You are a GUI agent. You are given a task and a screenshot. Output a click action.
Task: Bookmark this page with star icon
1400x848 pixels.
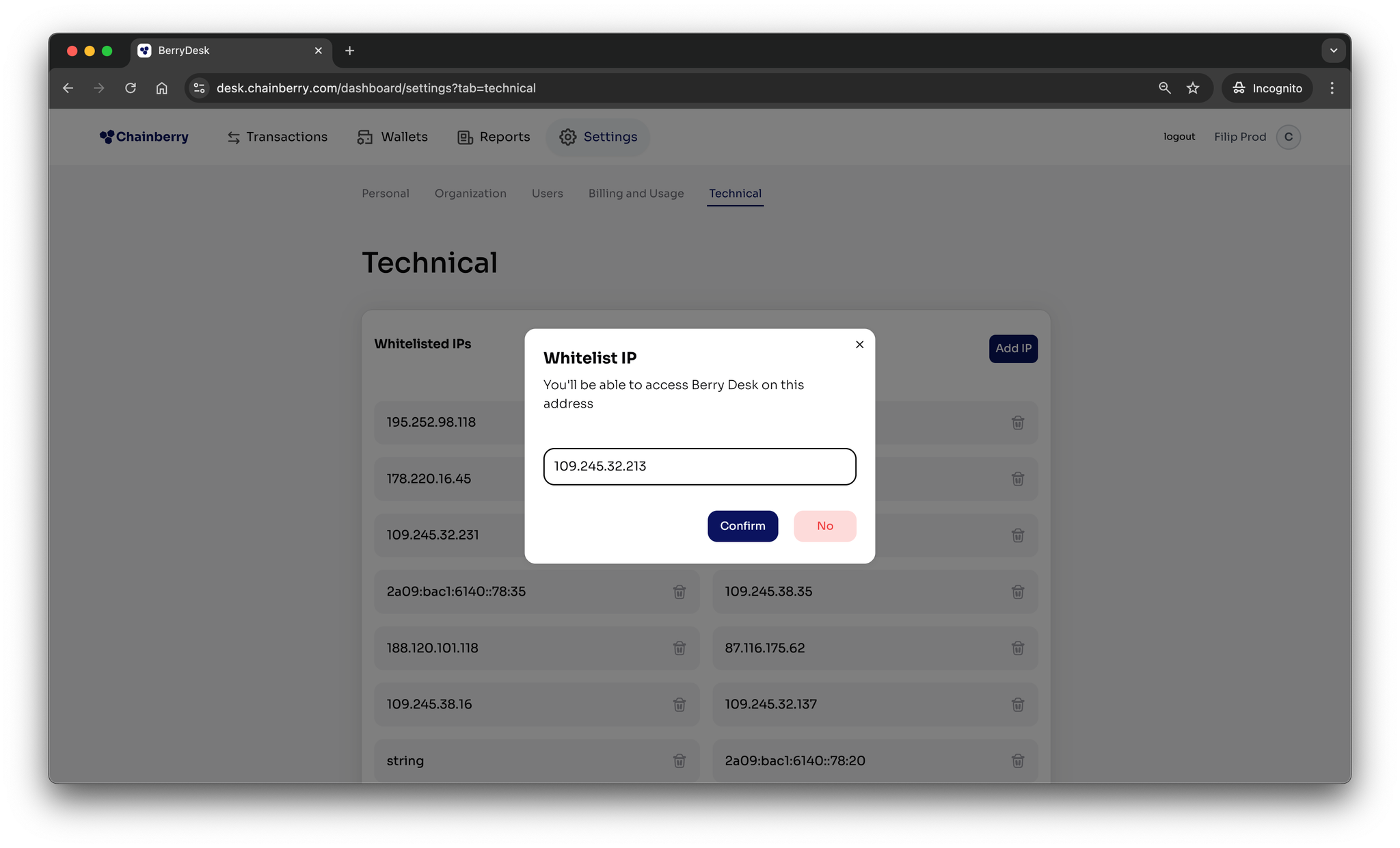coord(1192,88)
